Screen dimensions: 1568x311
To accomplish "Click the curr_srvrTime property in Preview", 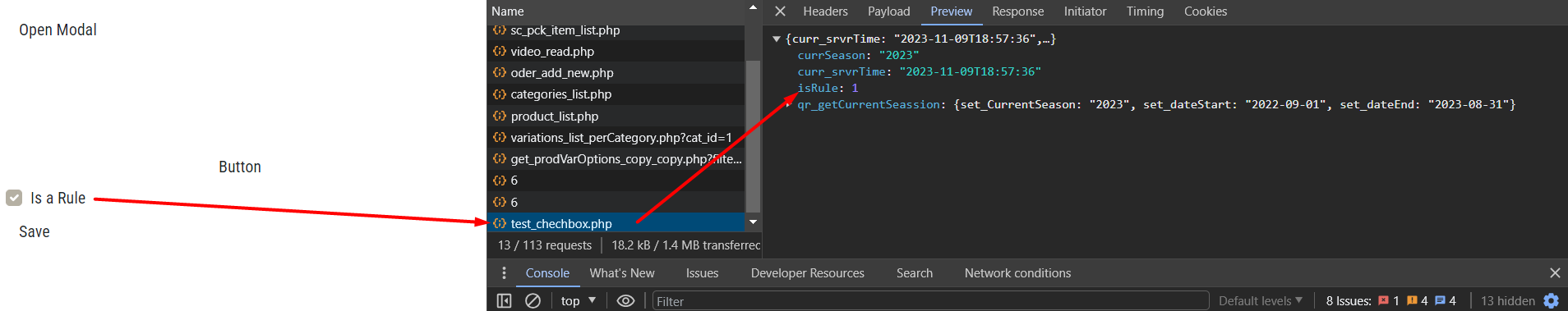I will [x=842, y=71].
